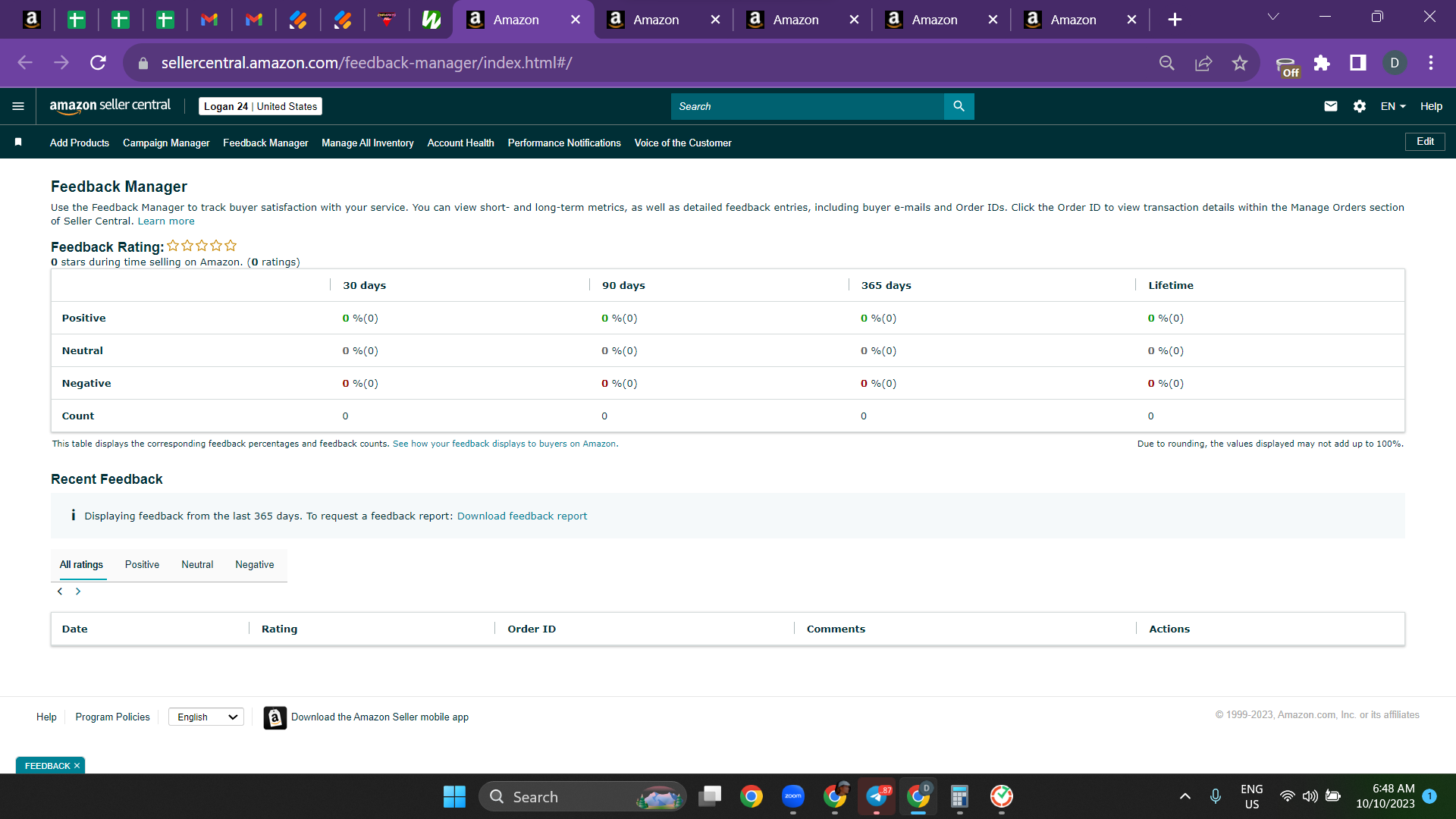Open Feedback Manager menu item
This screenshot has width=1456, height=819.
(x=265, y=143)
